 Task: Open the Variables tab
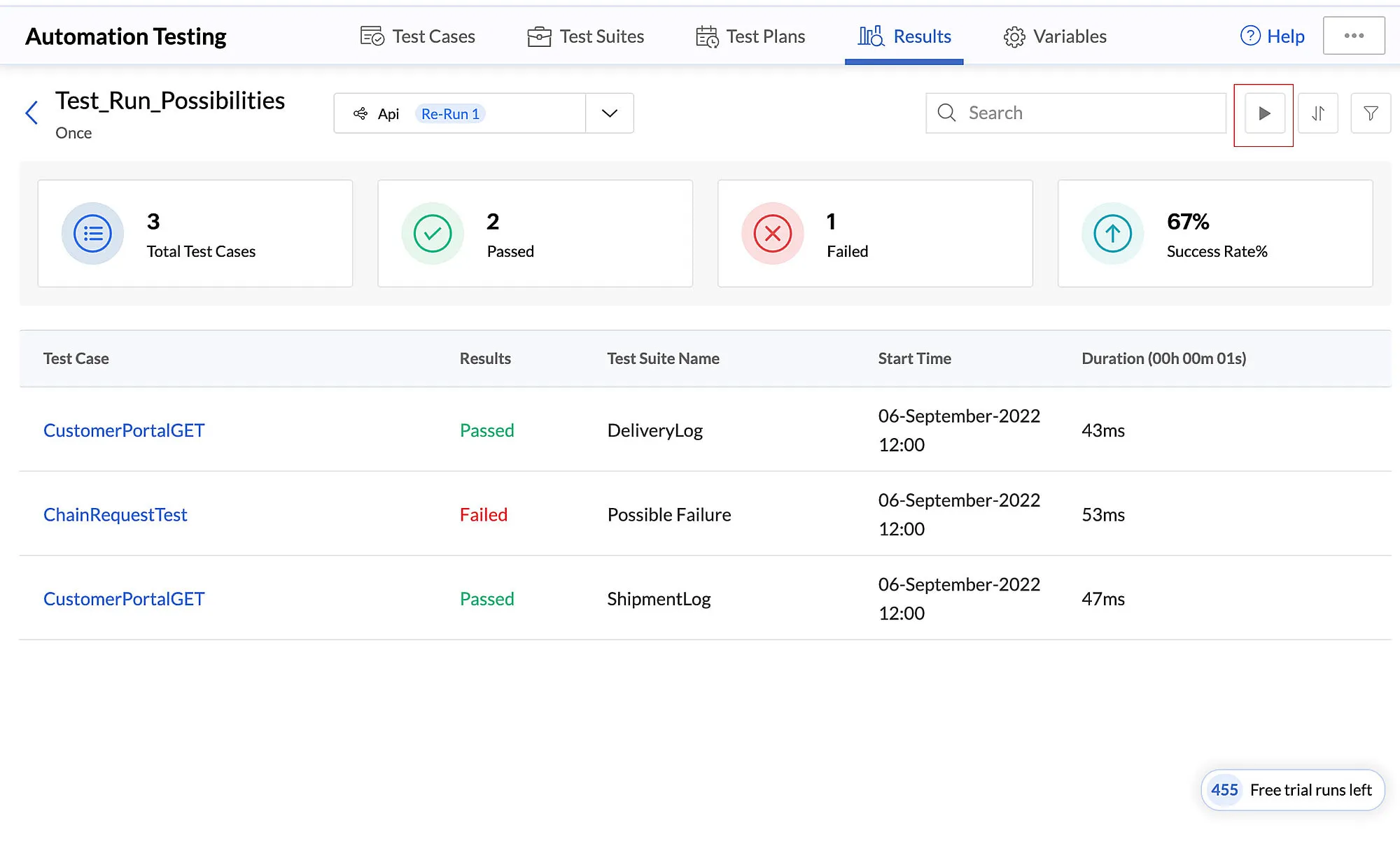[1055, 36]
